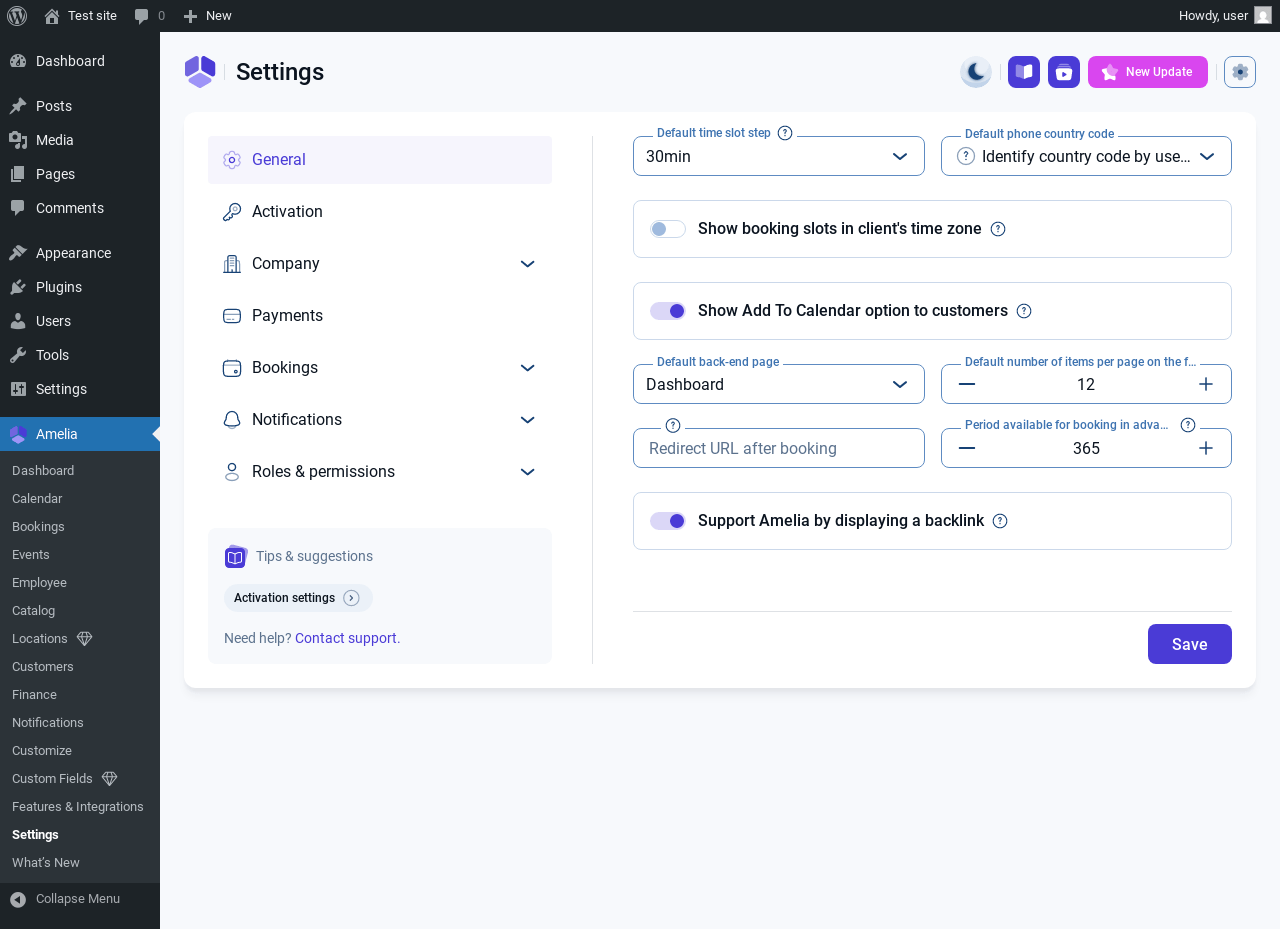
Task: Click the Save button
Action: coord(1189,644)
